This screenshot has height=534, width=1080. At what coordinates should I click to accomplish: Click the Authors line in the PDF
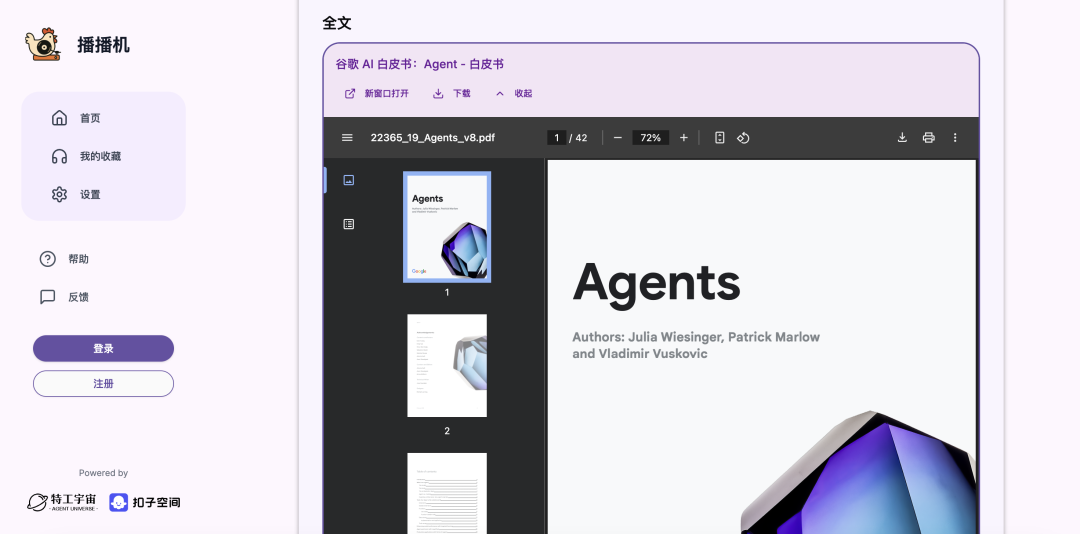coord(696,345)
